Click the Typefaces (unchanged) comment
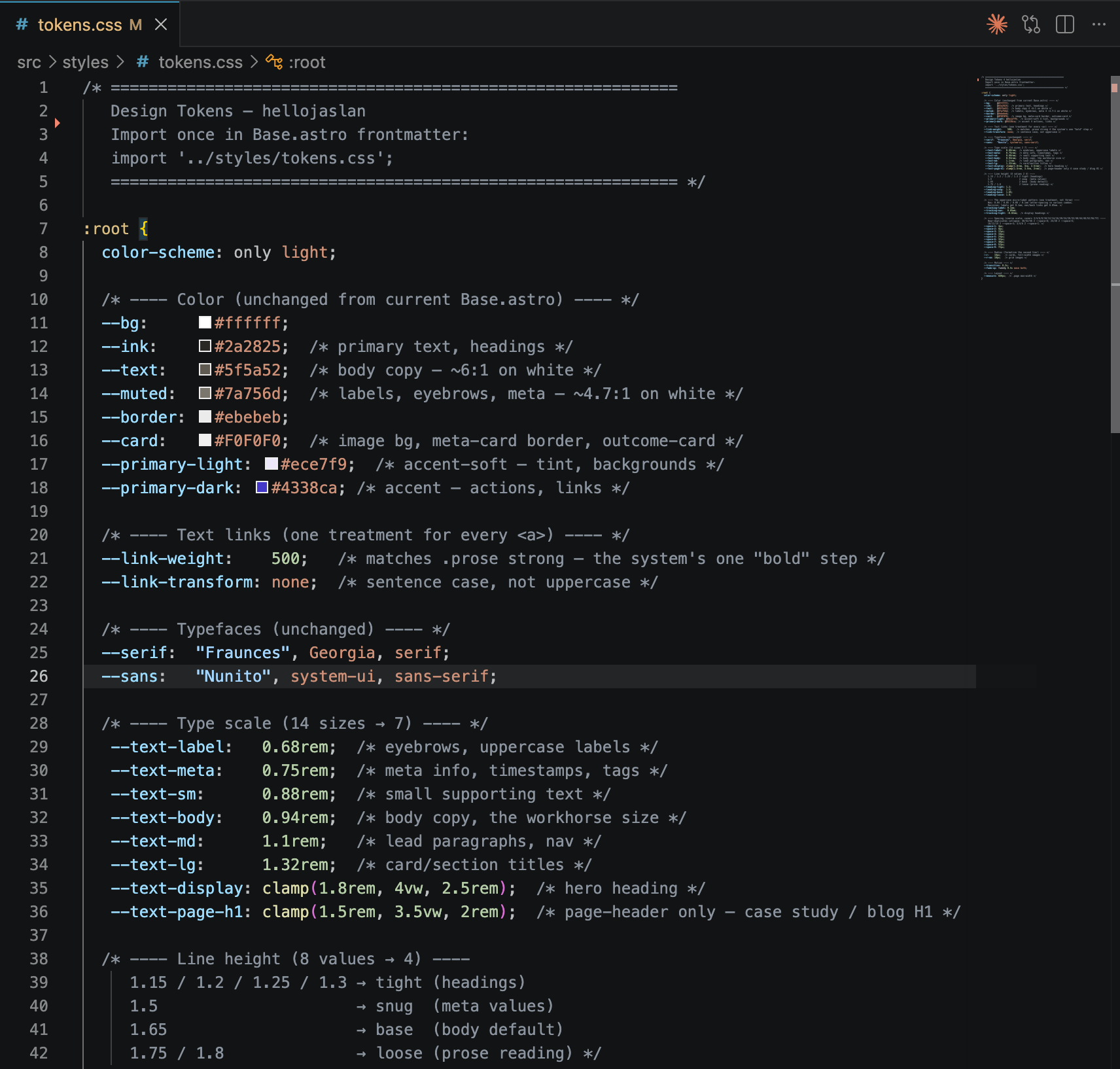Screen dimensions: 1120x1069 pos(275,629)
